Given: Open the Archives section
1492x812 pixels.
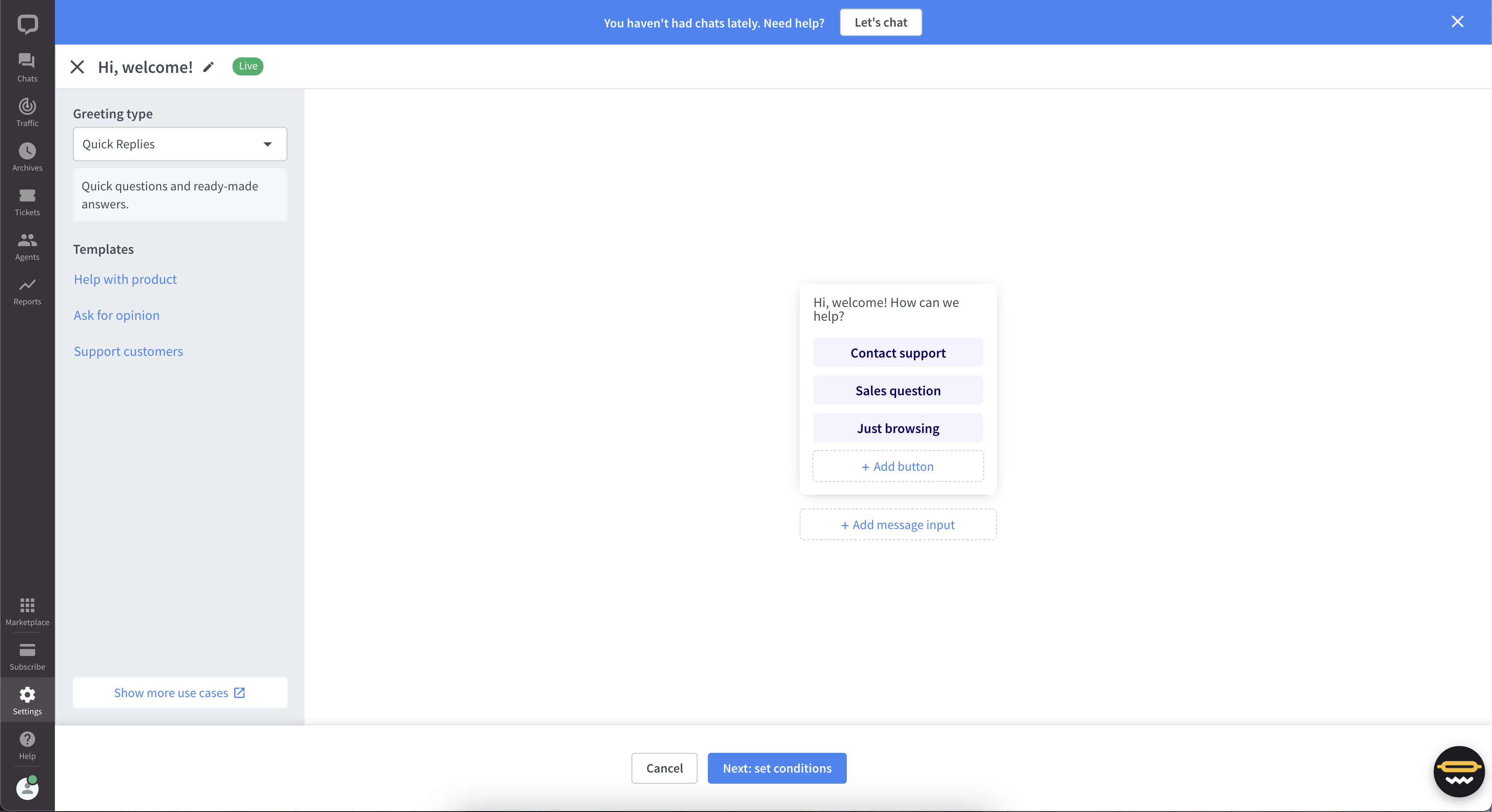Looking at the screenshot, I should 27,157.
